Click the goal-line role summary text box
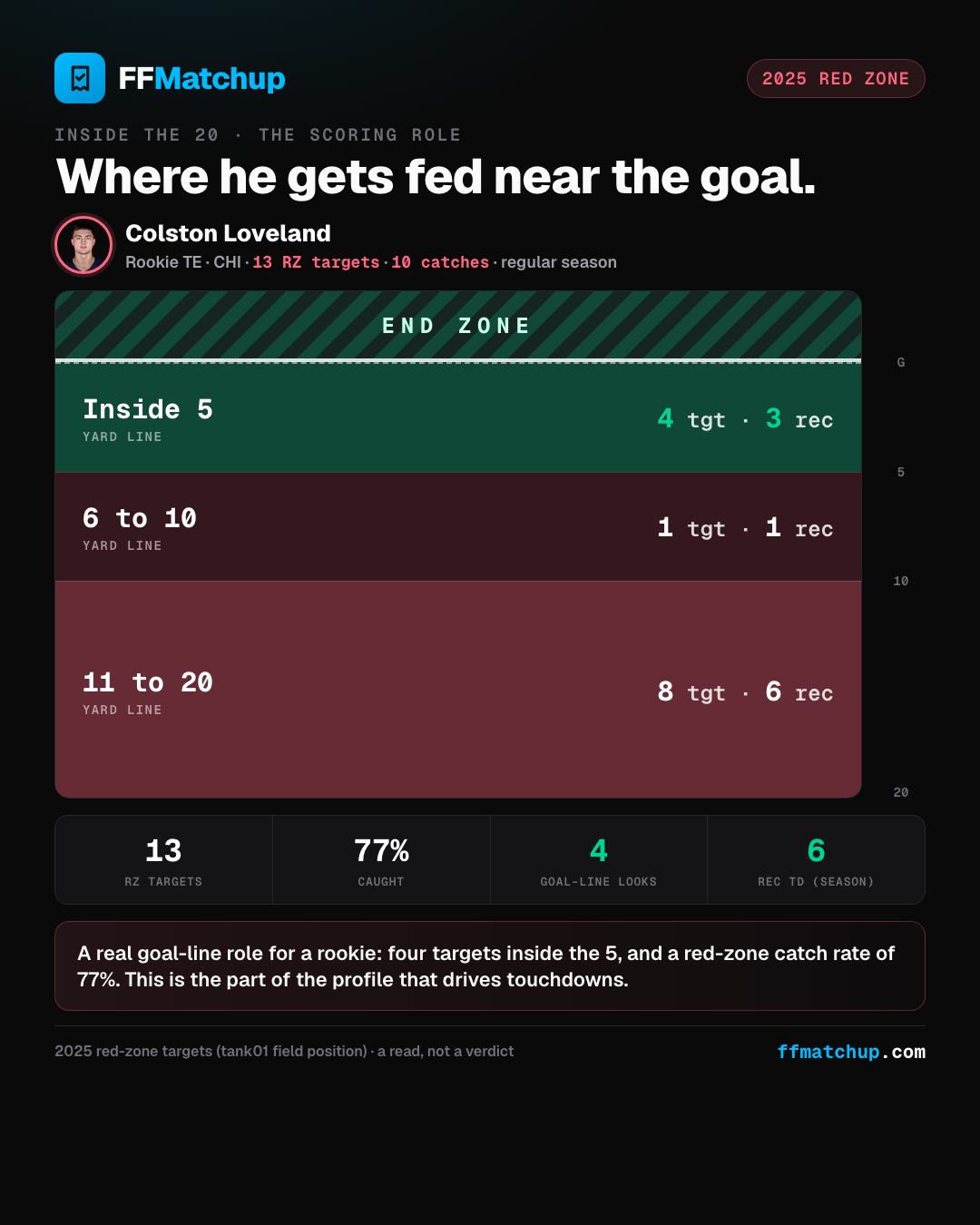 click(490, 966)
